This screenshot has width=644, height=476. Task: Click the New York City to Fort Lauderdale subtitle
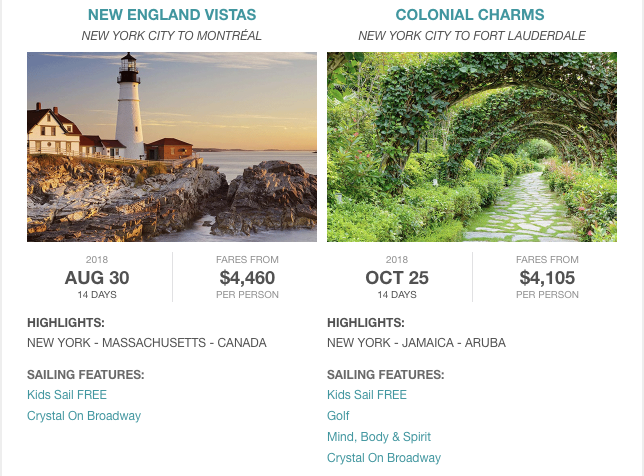click(472, 36)
